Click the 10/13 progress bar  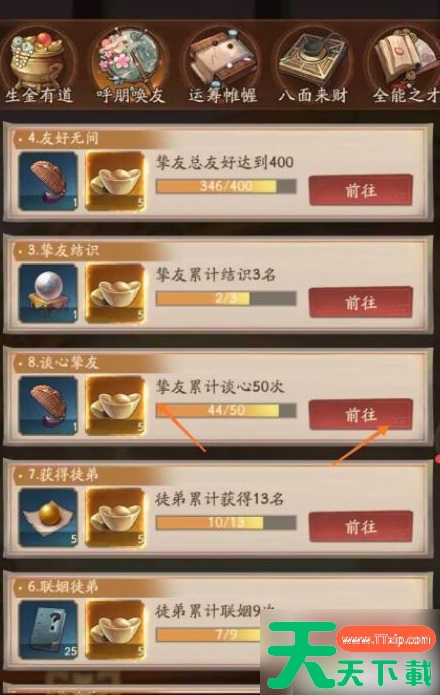point(226,523)
